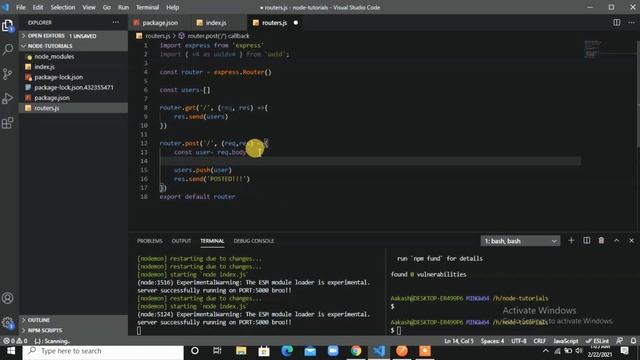The image size is (640, 360).
Task: Split the terminal panel
Action: point(587,240)
